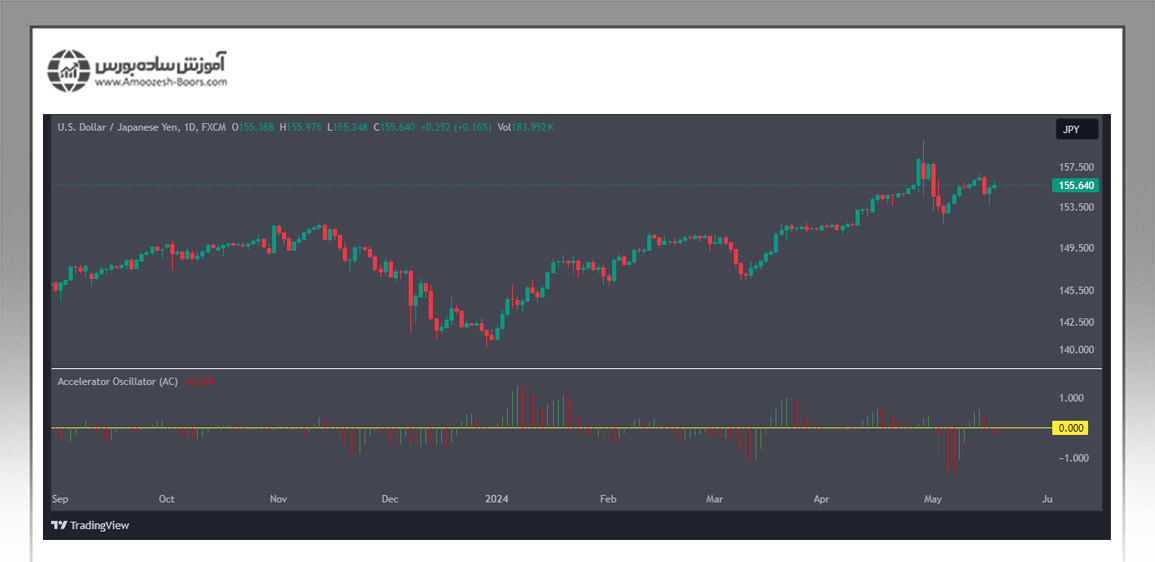Viewport: 1155px width, 562px height.
Task: Click the 157.500 price scale level
Action: (1076, 168)
